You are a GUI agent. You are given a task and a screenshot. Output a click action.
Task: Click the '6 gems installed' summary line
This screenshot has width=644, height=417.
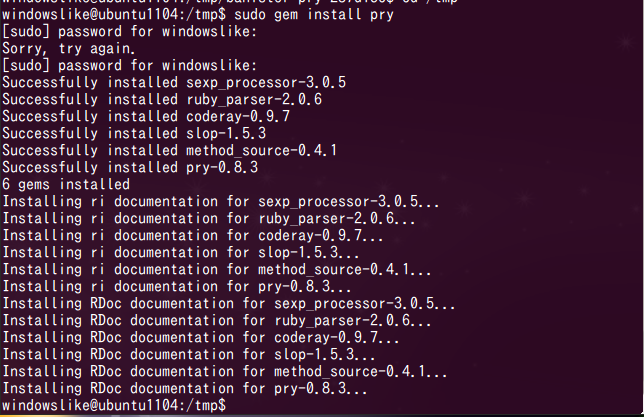point(66,184)
